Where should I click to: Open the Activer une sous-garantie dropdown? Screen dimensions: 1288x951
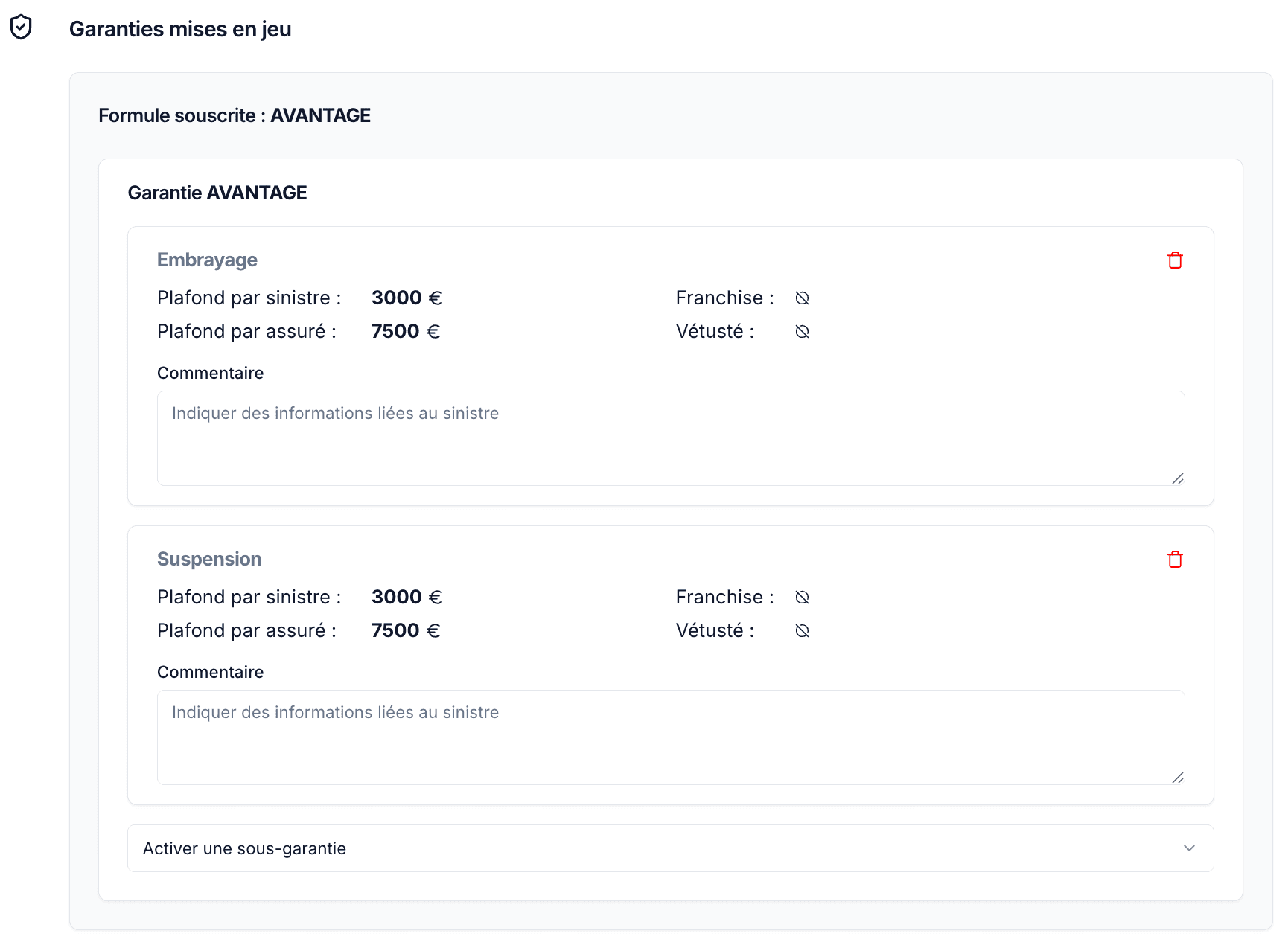click(x=670, y=848)
